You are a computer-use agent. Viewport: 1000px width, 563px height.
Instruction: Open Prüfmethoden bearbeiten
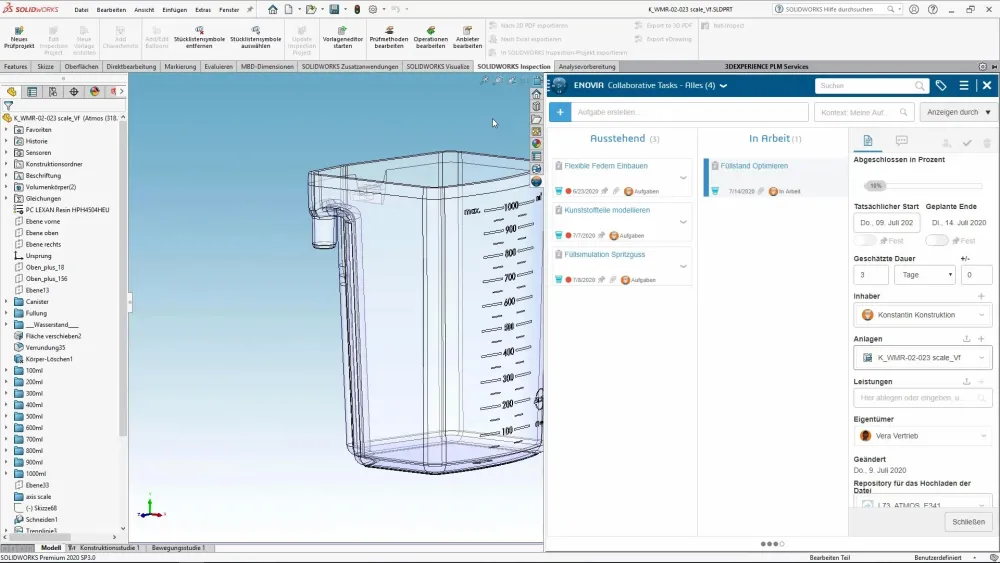[x=389, y=38]
